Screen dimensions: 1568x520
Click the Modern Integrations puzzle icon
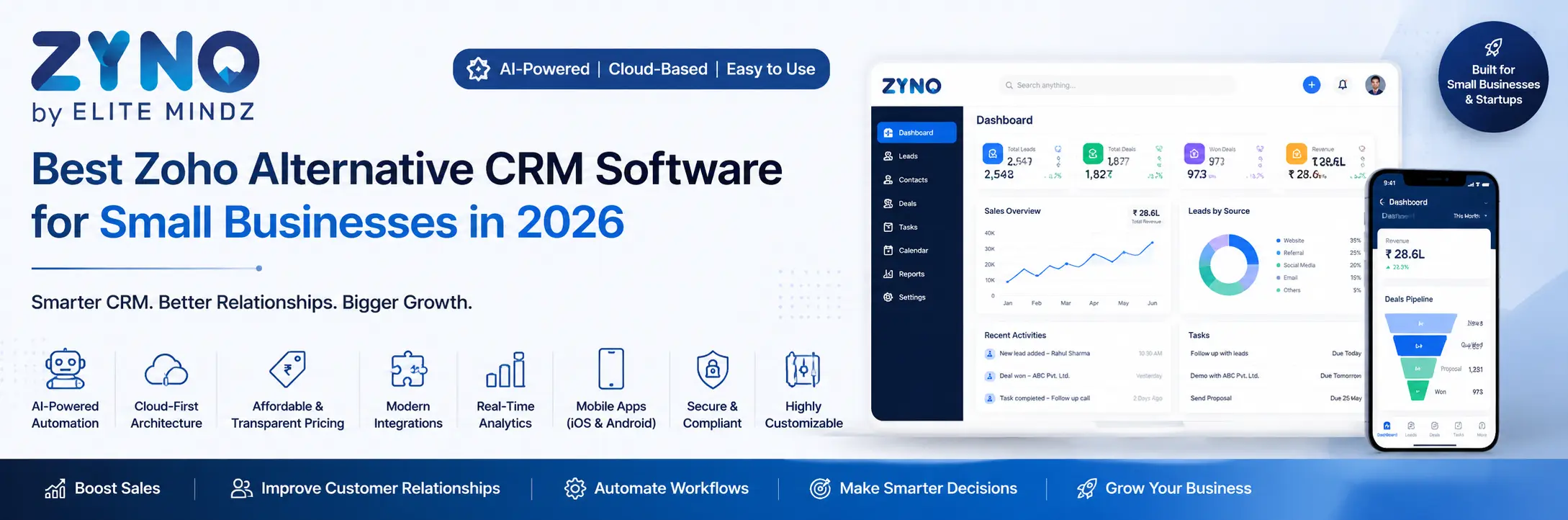tap(408, 369)
